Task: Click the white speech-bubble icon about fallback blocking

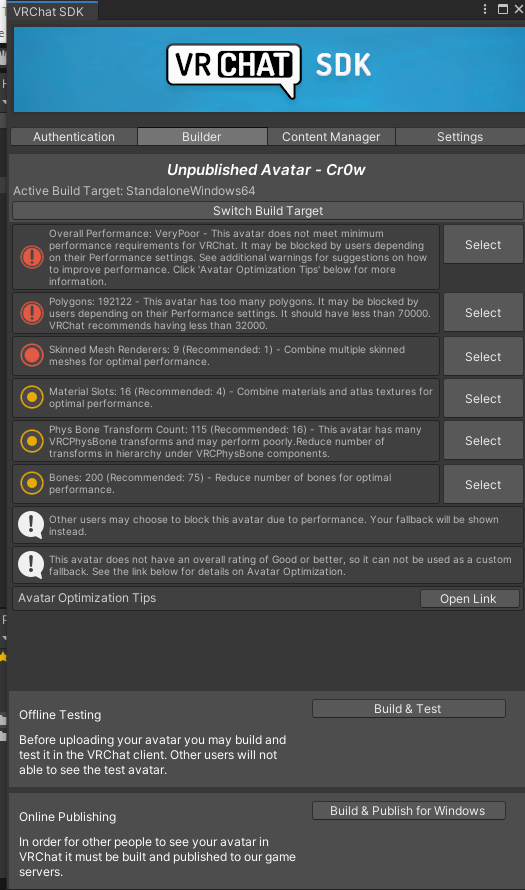Action: click(x=31, y=525)
